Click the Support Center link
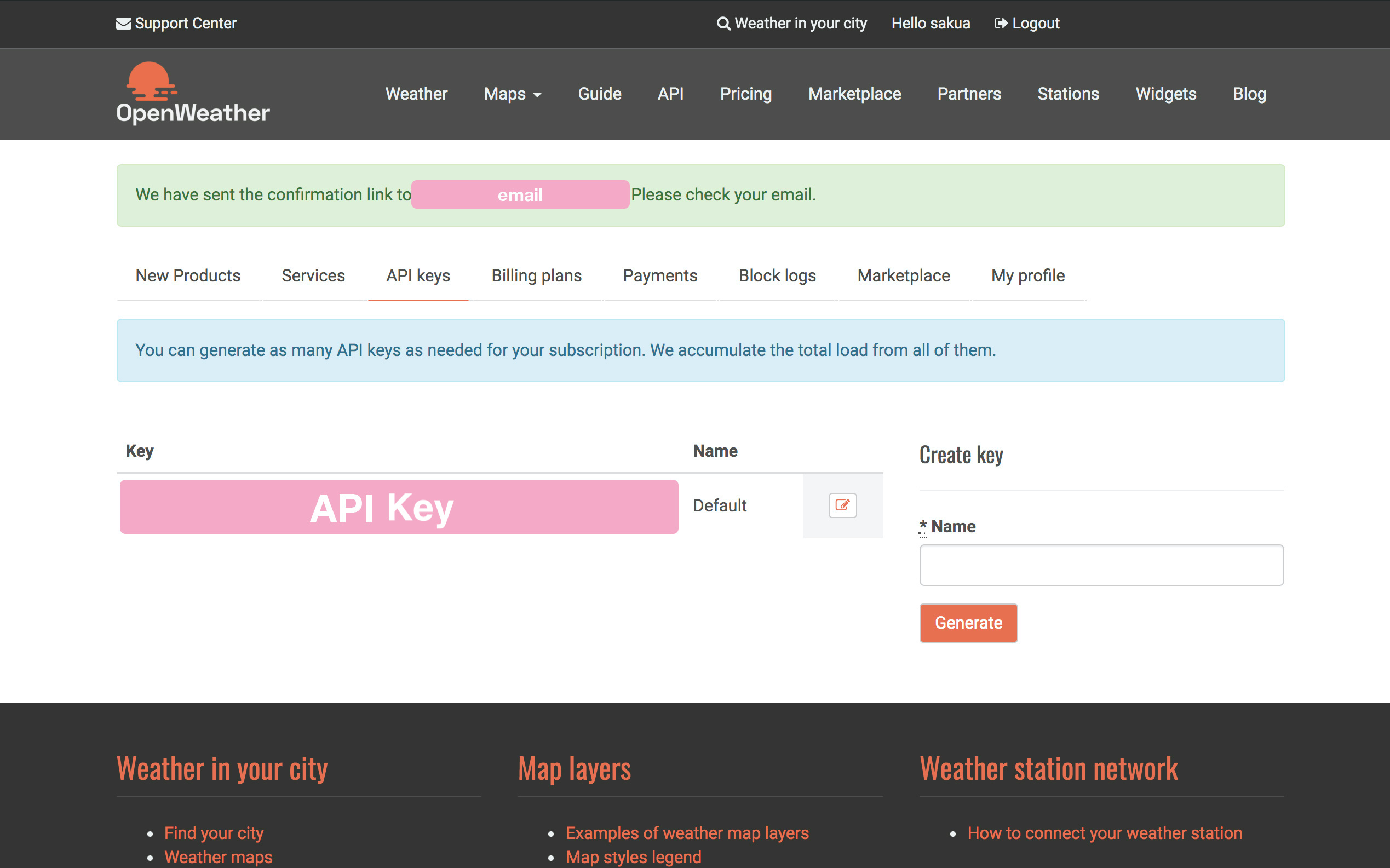The height and width of the screenshot is (868, 1390). click(186, 24)
